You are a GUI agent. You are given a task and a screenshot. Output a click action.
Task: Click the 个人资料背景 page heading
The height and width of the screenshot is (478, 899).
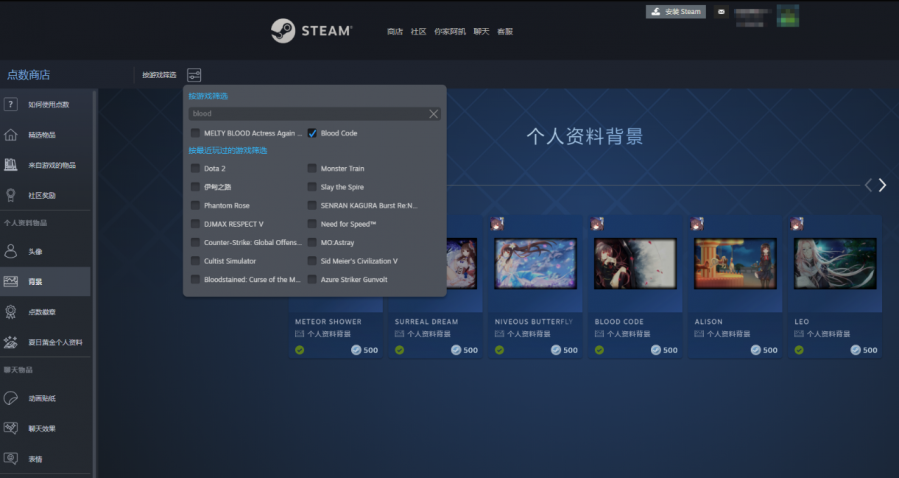click(585, 136)
